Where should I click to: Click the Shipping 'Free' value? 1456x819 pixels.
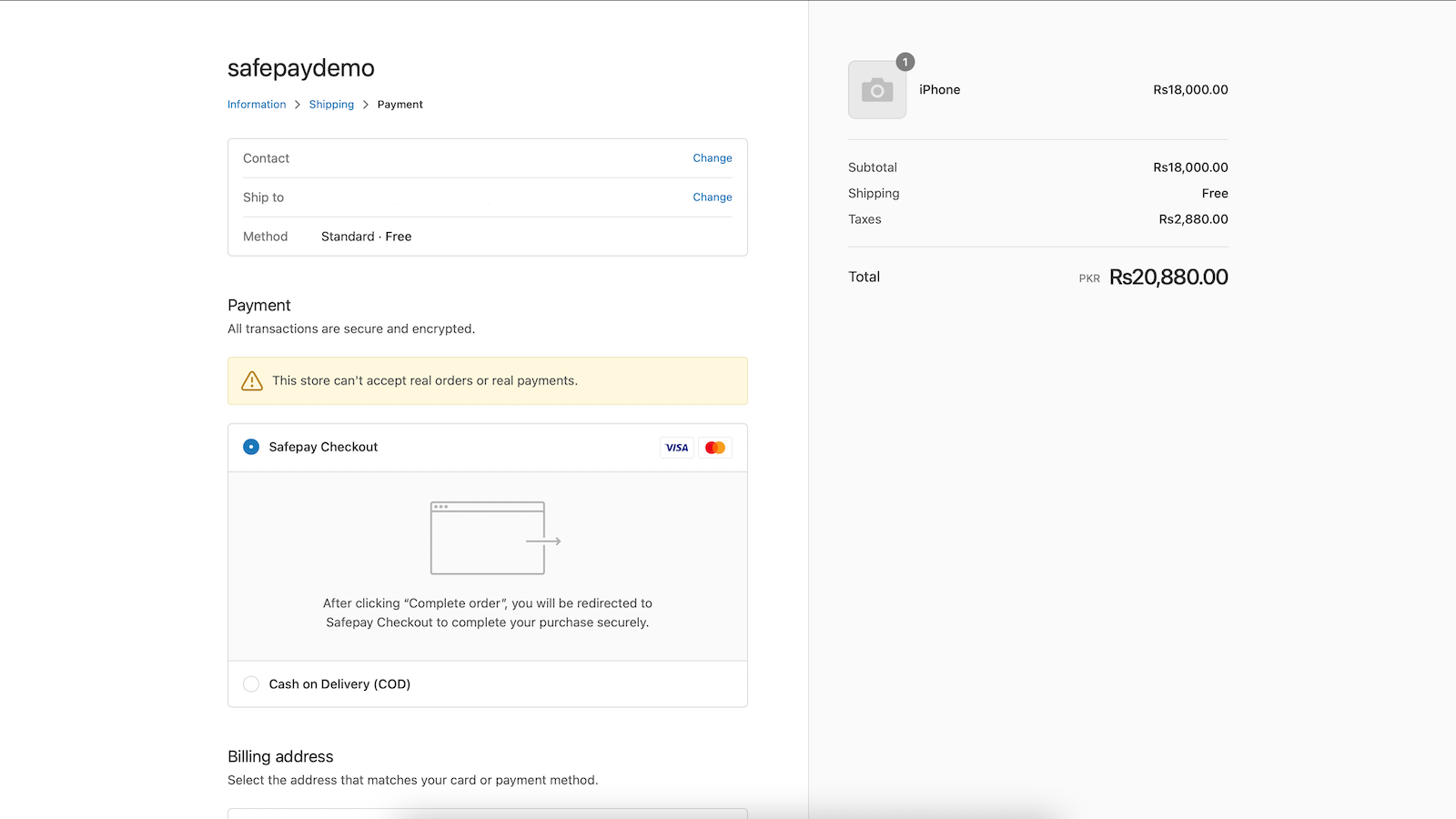1215,194
